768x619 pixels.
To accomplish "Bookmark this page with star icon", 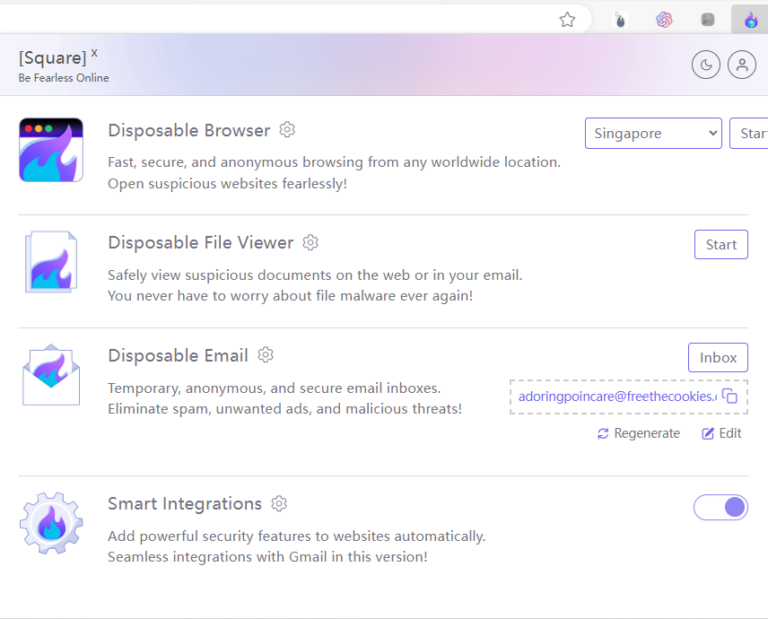I will tap(567, 19).
